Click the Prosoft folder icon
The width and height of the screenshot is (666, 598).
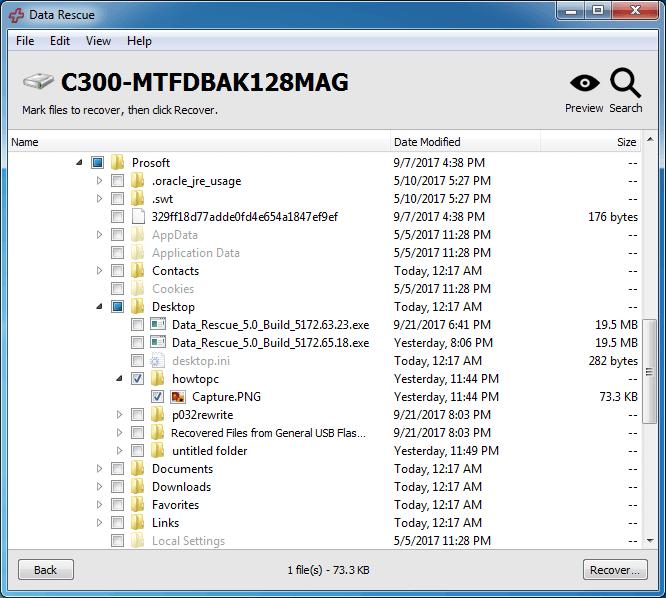coord(117,162)
